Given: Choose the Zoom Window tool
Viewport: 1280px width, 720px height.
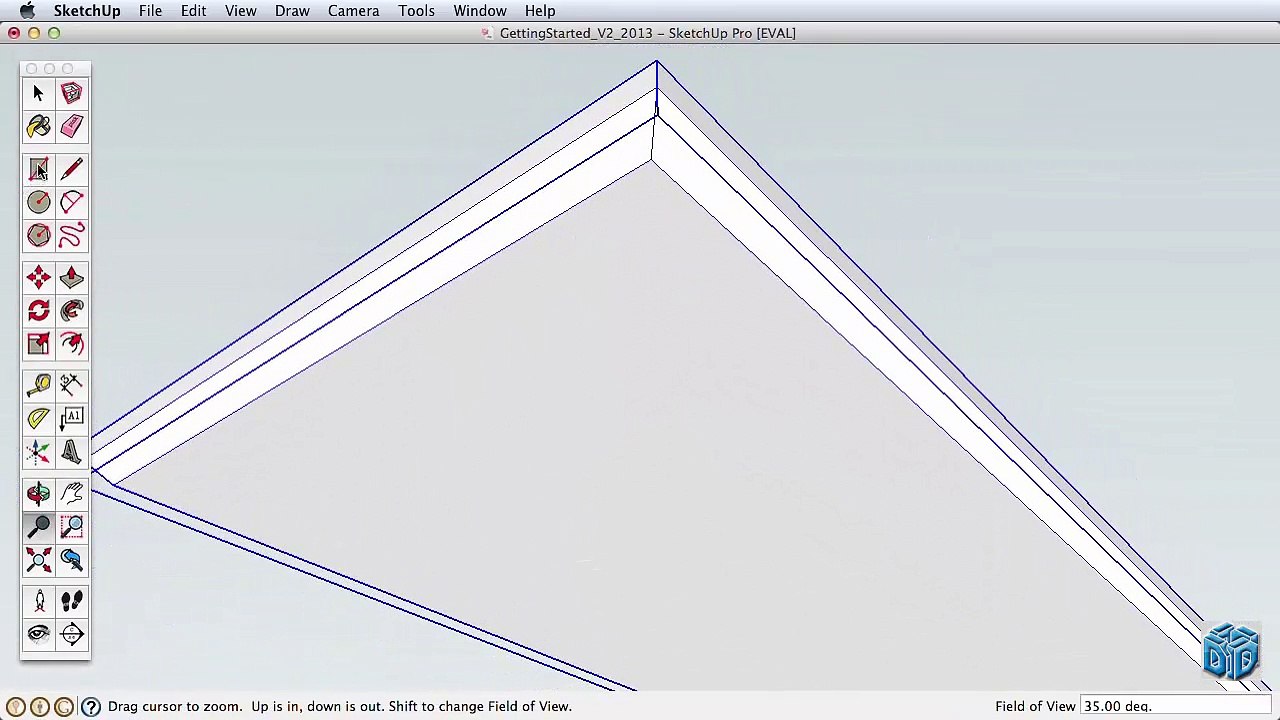Looking at the screenshot, I should pos(71,526).
